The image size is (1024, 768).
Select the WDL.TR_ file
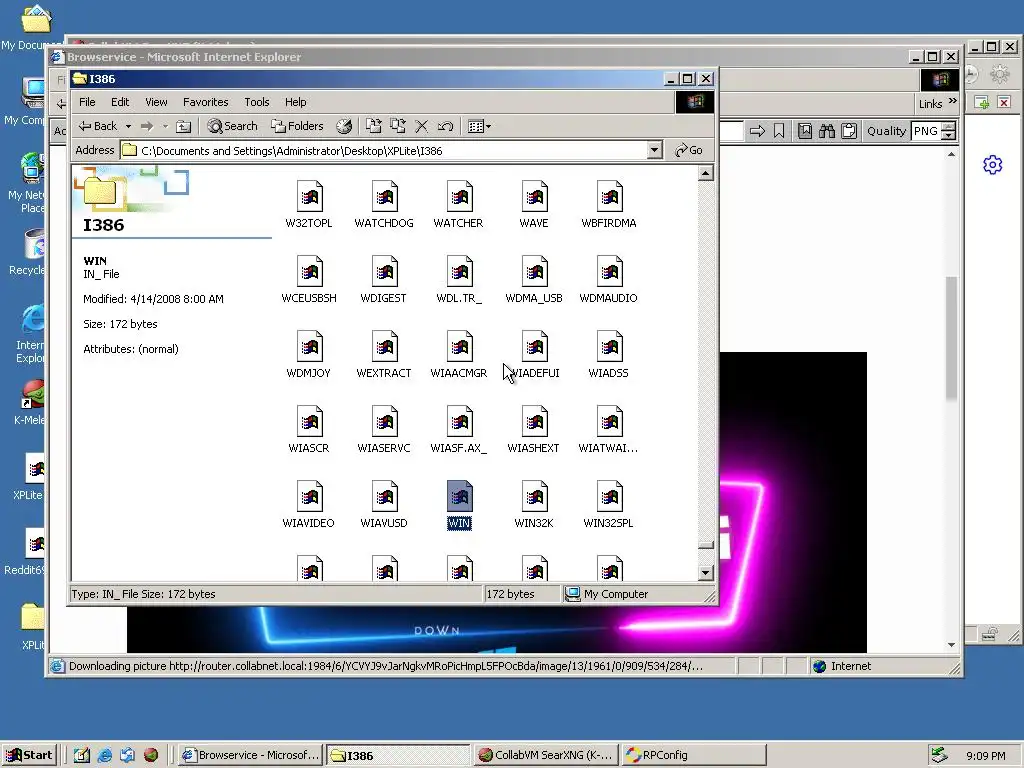click(459, 280)
